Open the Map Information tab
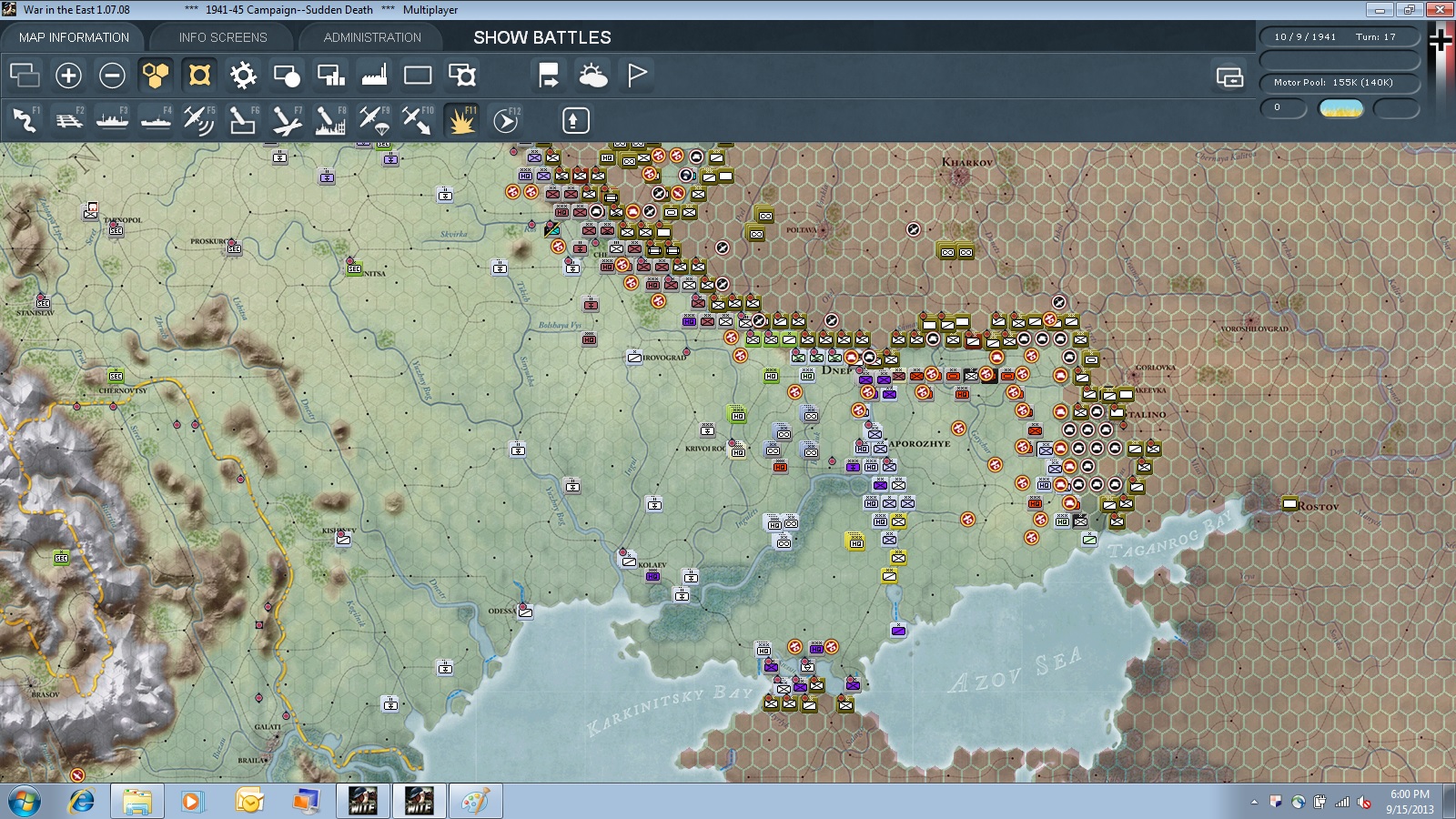 click(x=74, y=37)
